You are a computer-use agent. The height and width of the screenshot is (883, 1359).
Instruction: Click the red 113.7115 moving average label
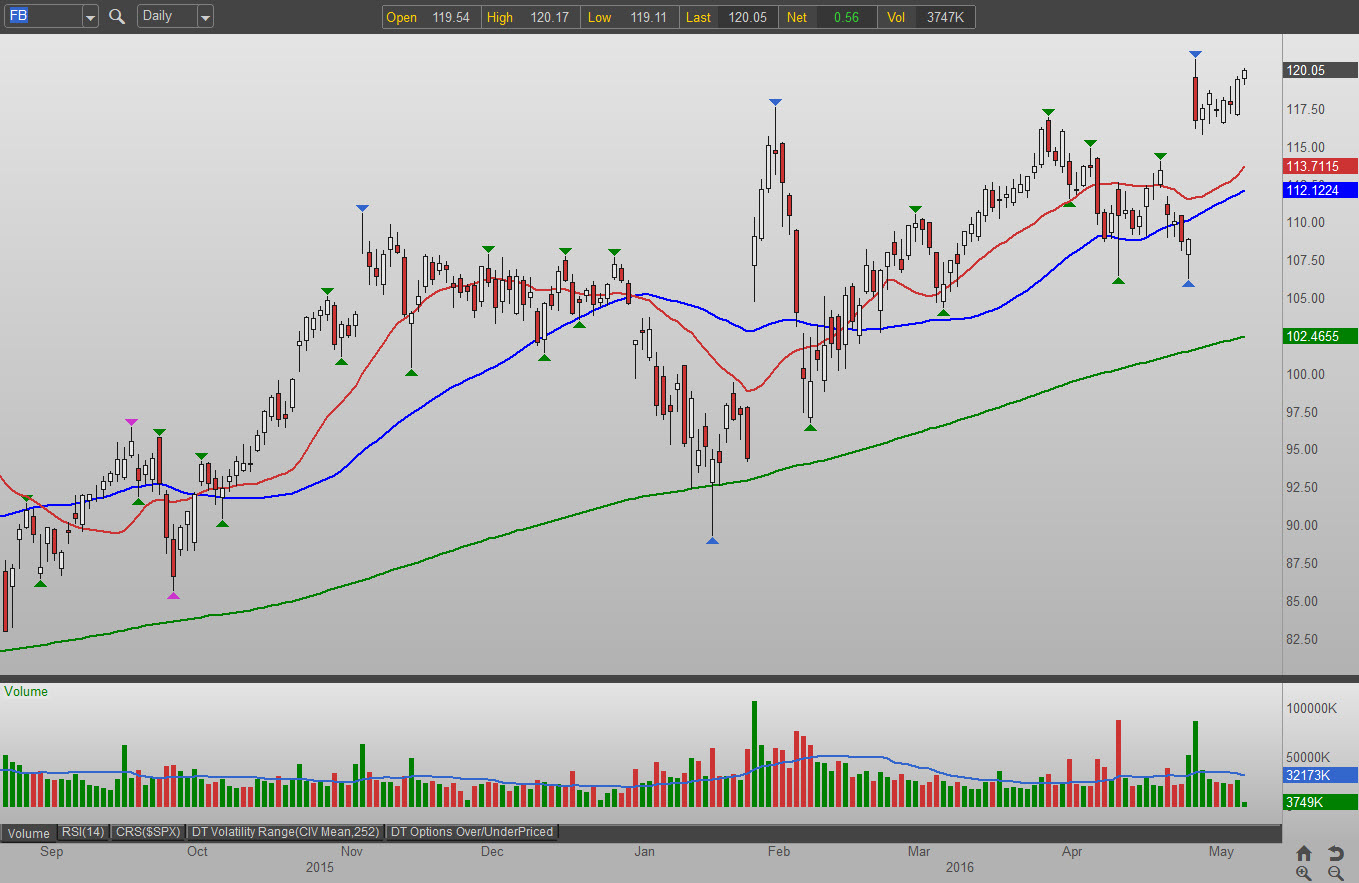[1320, 166]
